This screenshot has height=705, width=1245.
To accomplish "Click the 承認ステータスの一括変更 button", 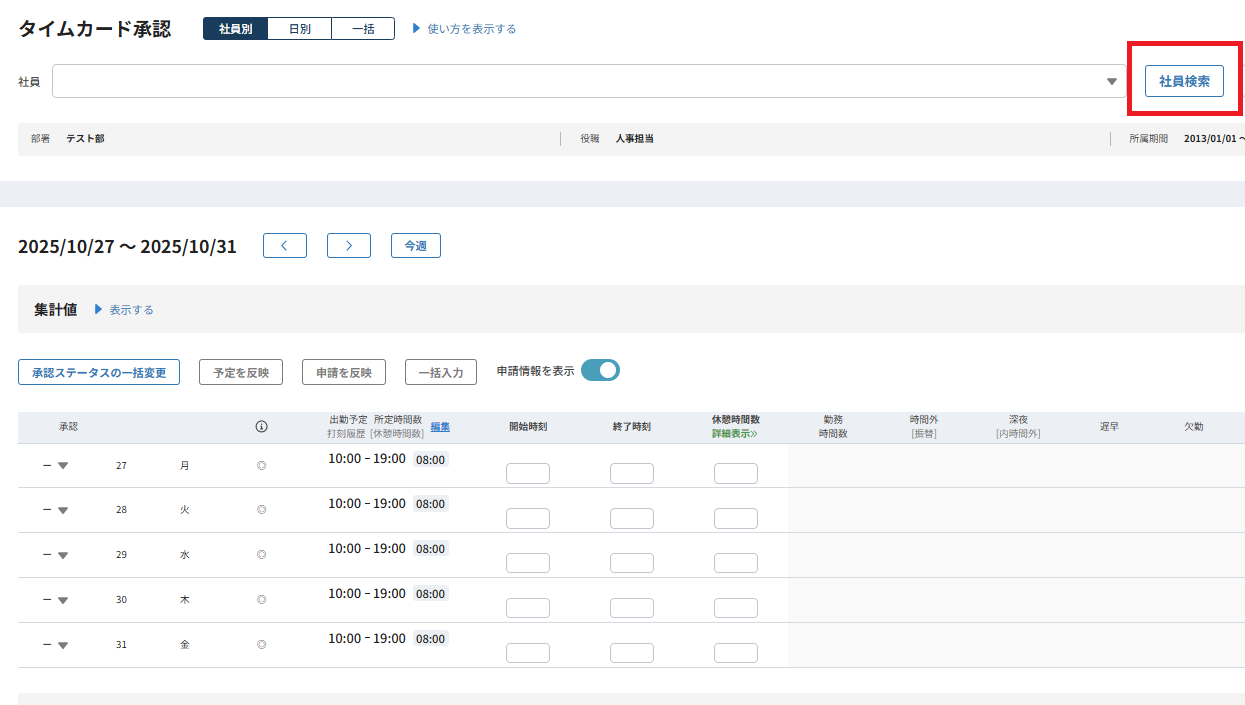I will [99, 372].
